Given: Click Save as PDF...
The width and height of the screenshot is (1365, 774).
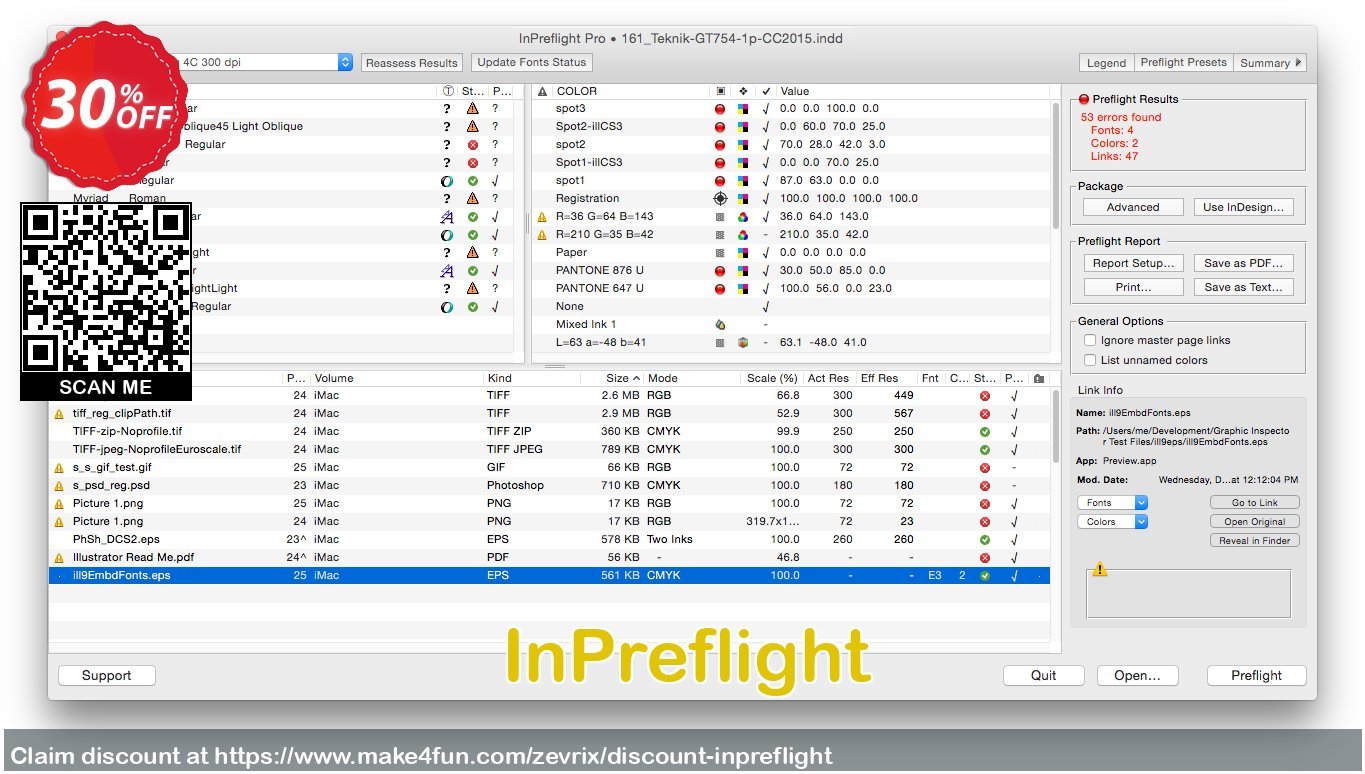Looking at the screenshot, I should [x=1243, y=263].
